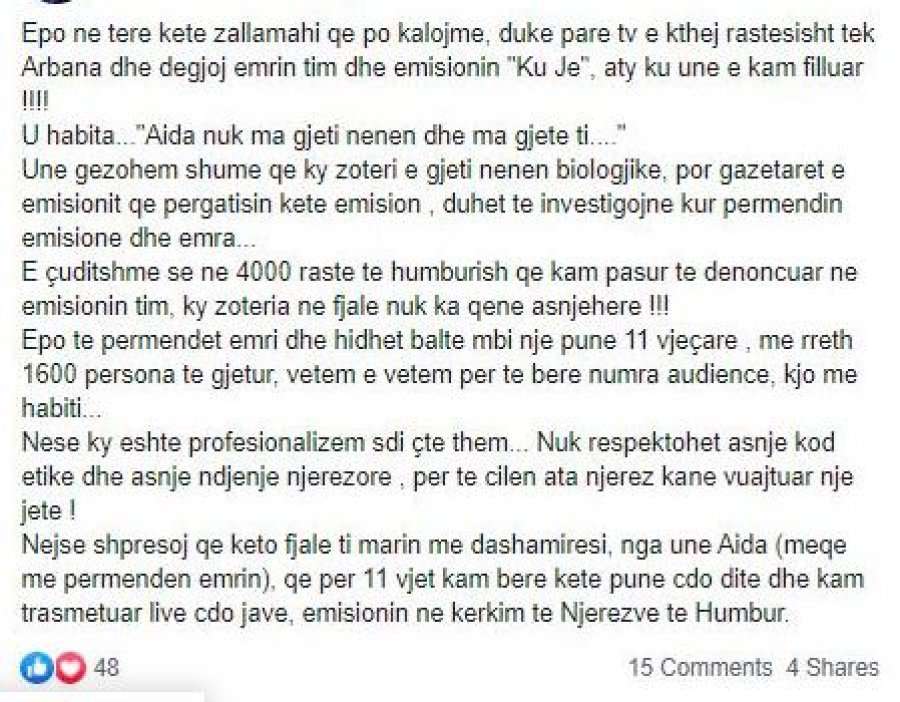Click the line of four exclamation marks

35,102
